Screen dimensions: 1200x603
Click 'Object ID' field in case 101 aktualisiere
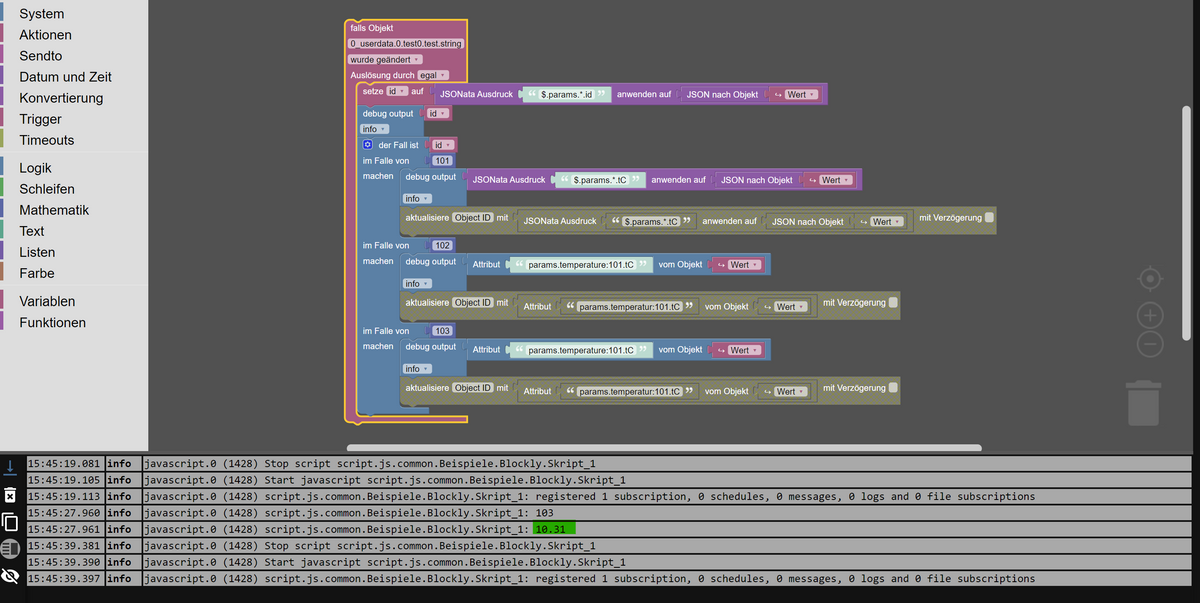click(x=473, y=217)
